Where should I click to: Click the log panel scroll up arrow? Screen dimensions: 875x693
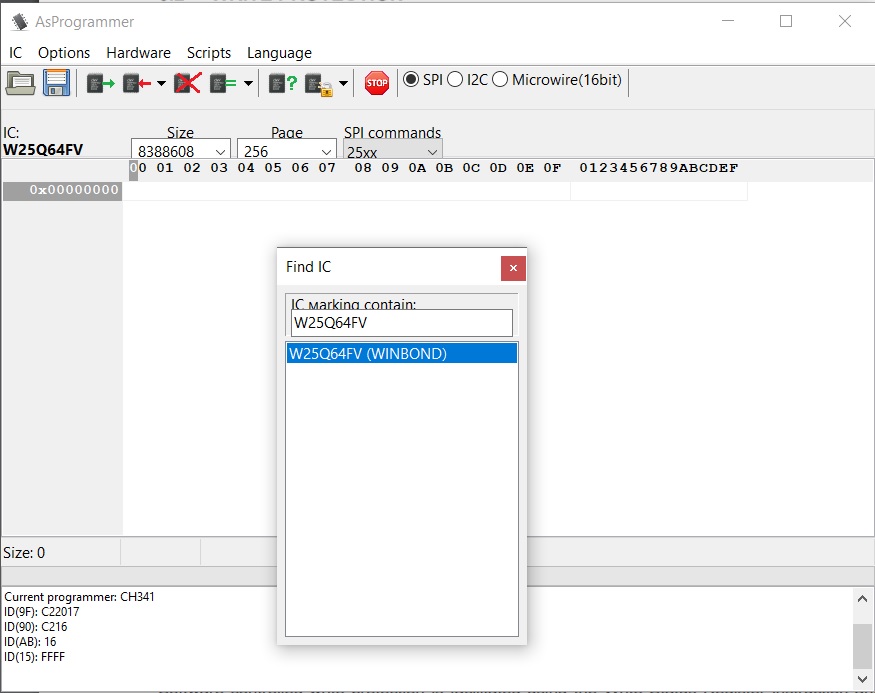tap(862, 599)
